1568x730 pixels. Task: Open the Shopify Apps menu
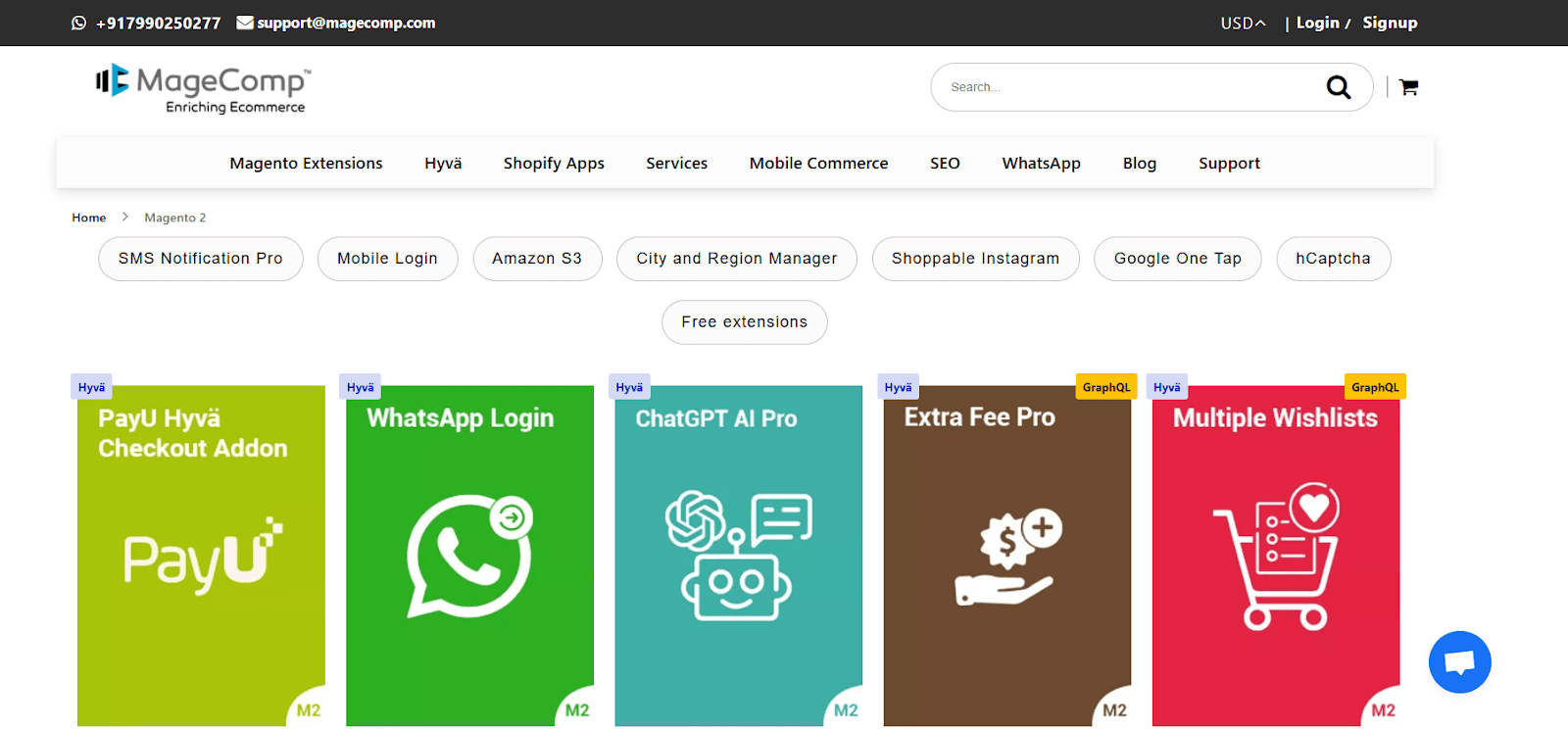[554, 163]
